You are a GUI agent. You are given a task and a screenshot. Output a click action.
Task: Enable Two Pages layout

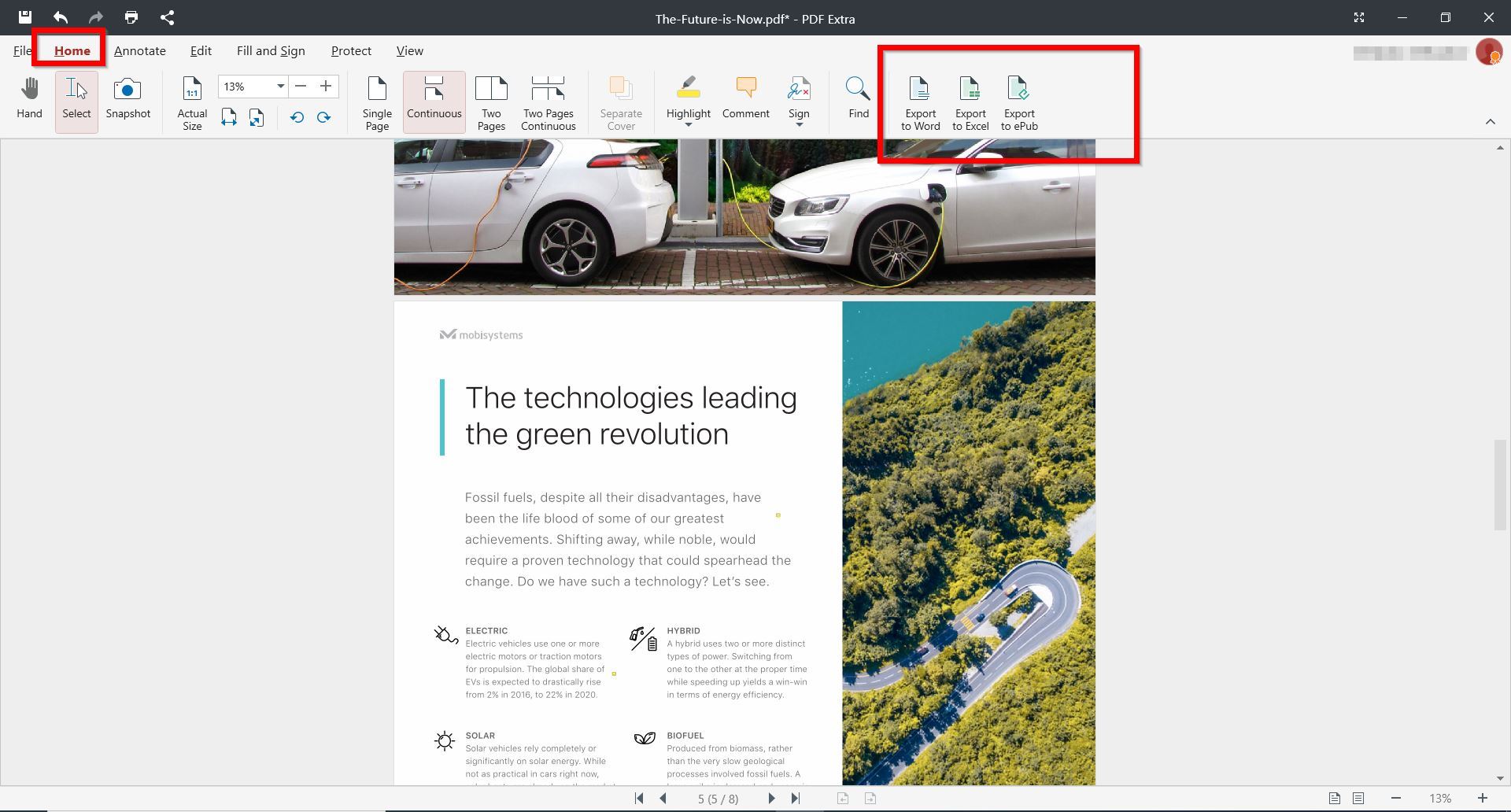[x=491, y=103]
